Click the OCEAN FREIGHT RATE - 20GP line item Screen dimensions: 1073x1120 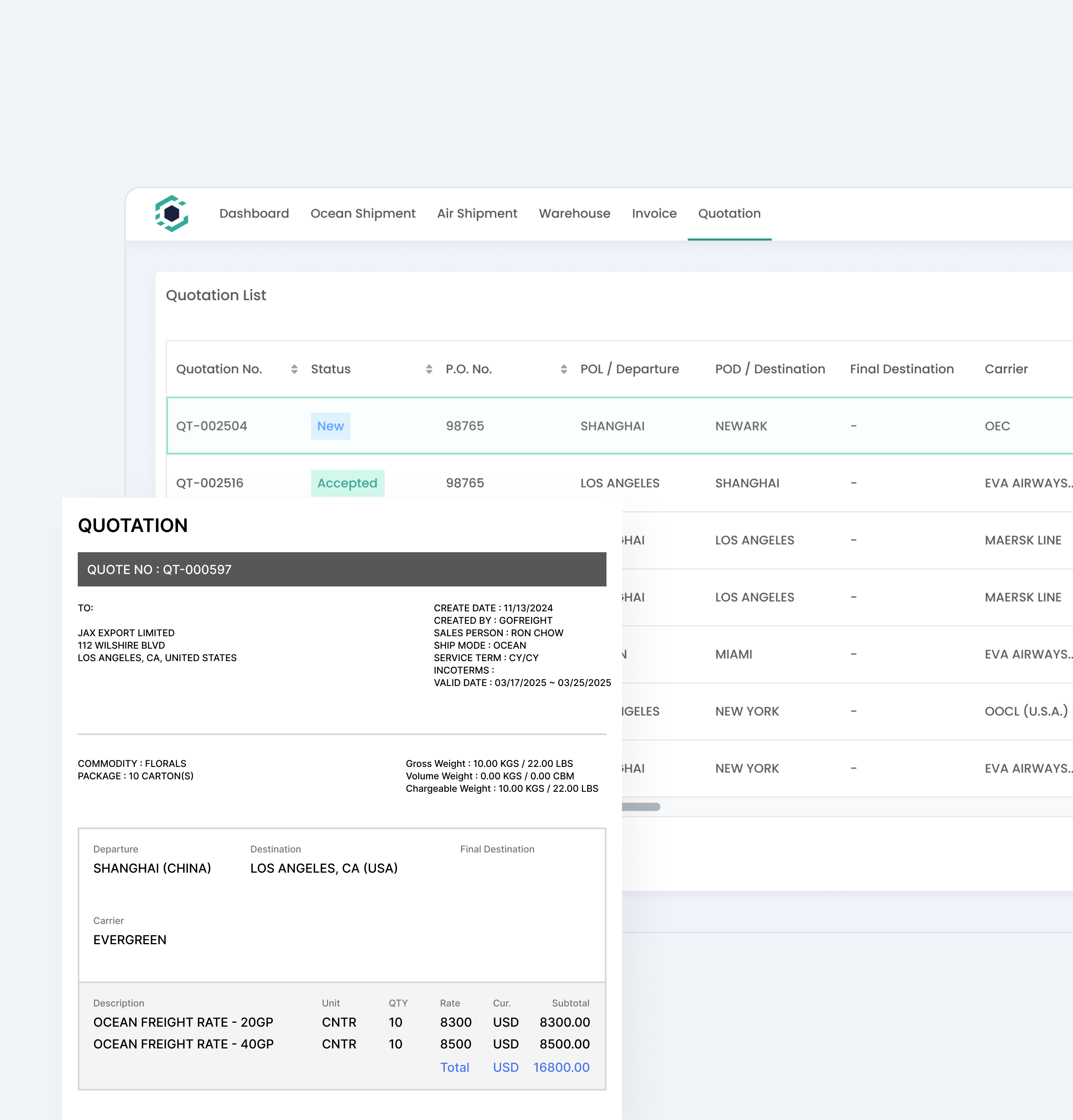[183, 1022]
